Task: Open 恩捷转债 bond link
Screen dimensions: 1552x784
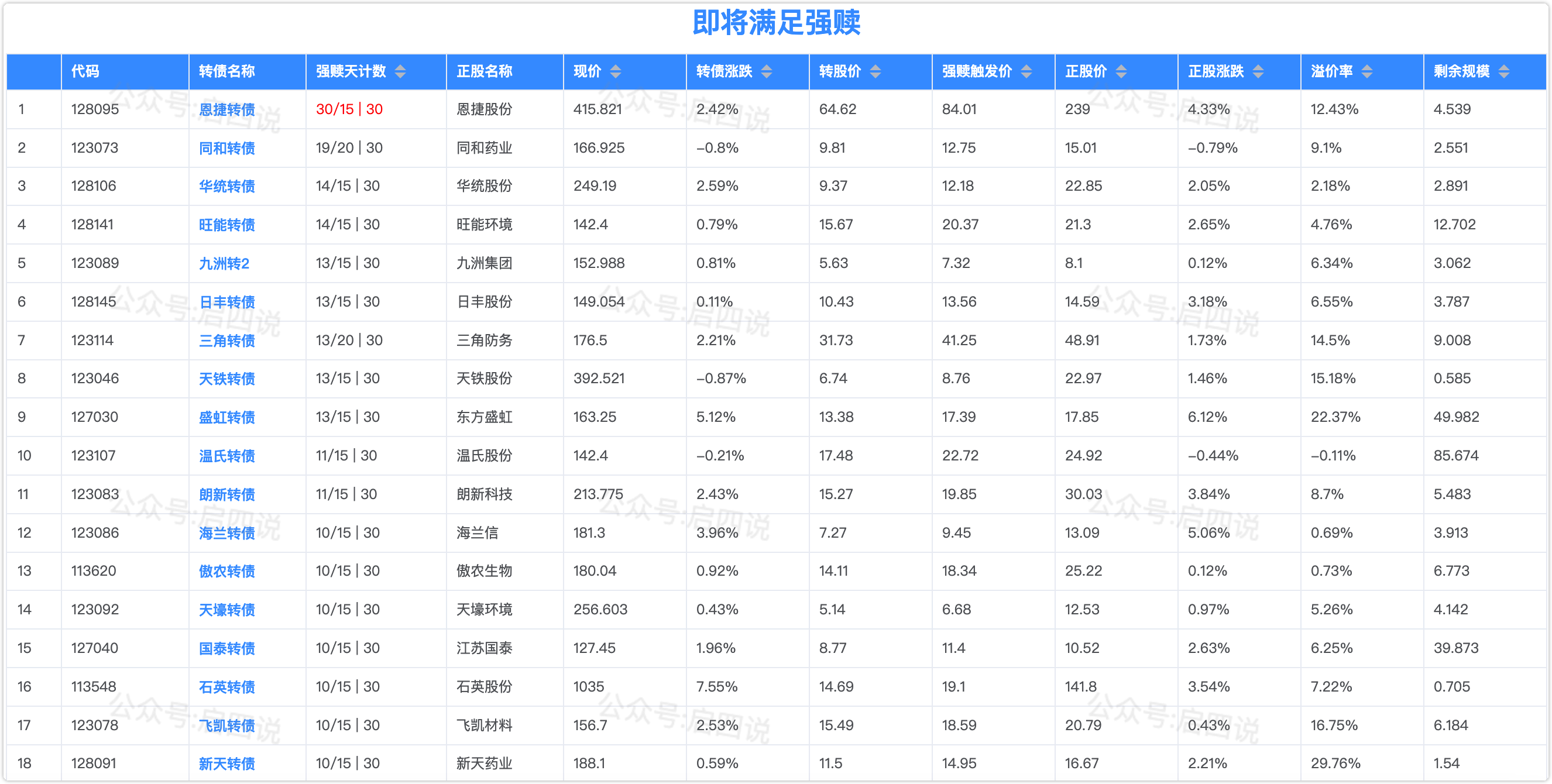Action: click(226, 109)
